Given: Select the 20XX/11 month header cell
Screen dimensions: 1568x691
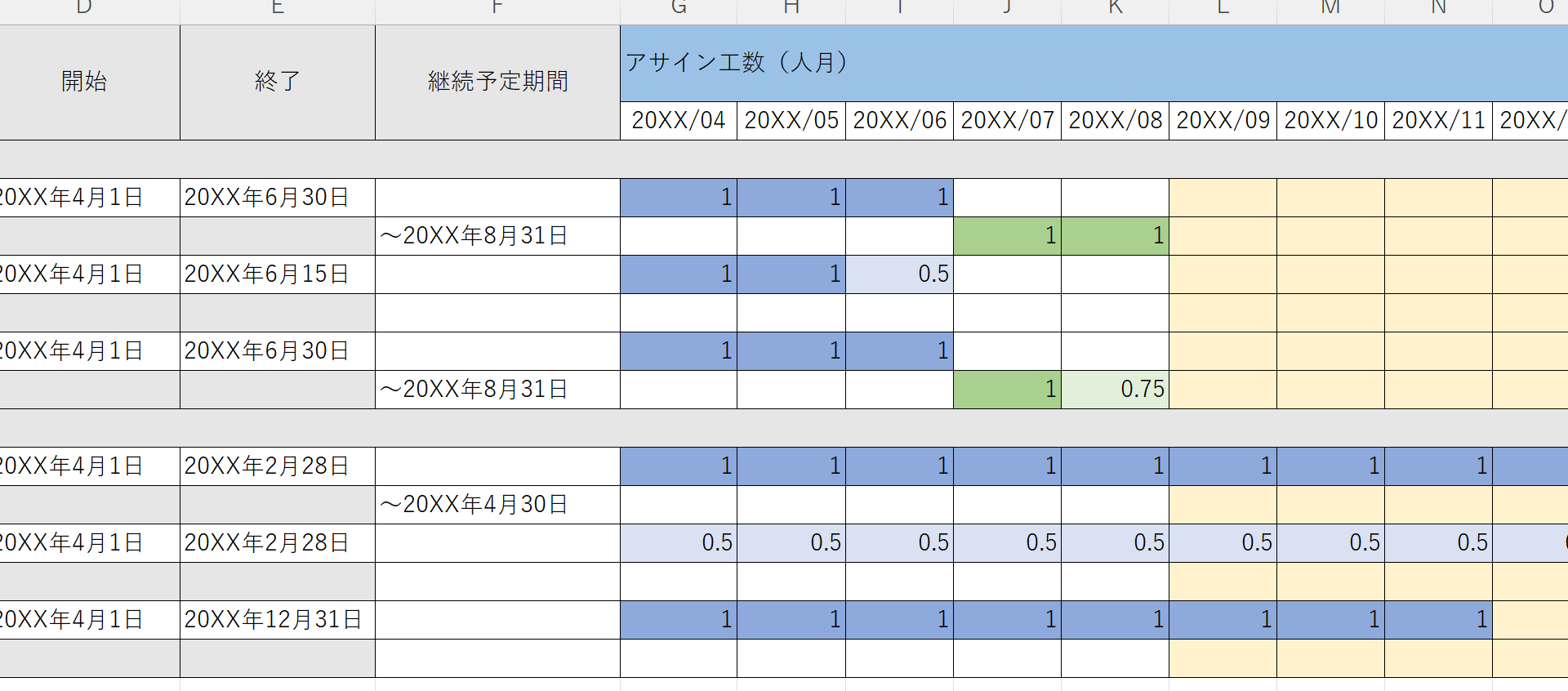Looking at the screenshot, I should [1438, 121].
